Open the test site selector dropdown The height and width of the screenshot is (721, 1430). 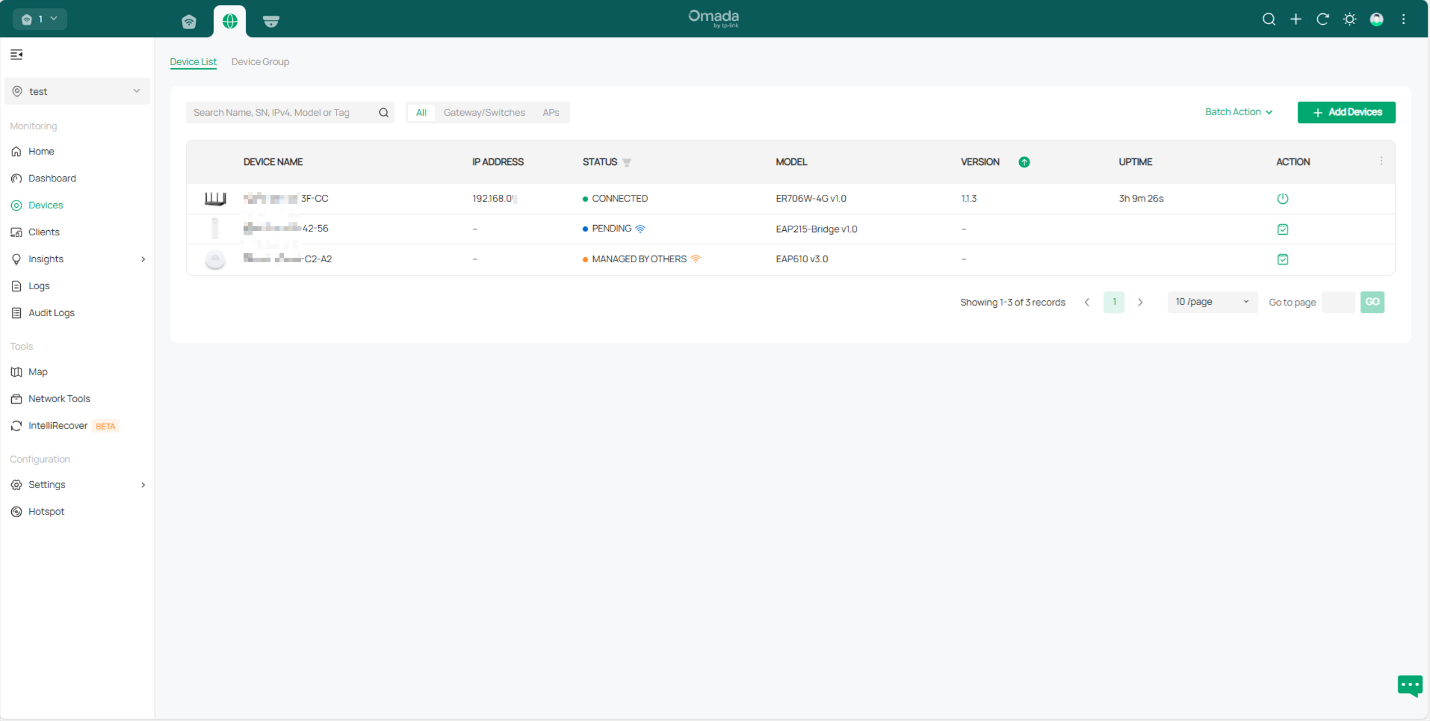coord(77,91)
